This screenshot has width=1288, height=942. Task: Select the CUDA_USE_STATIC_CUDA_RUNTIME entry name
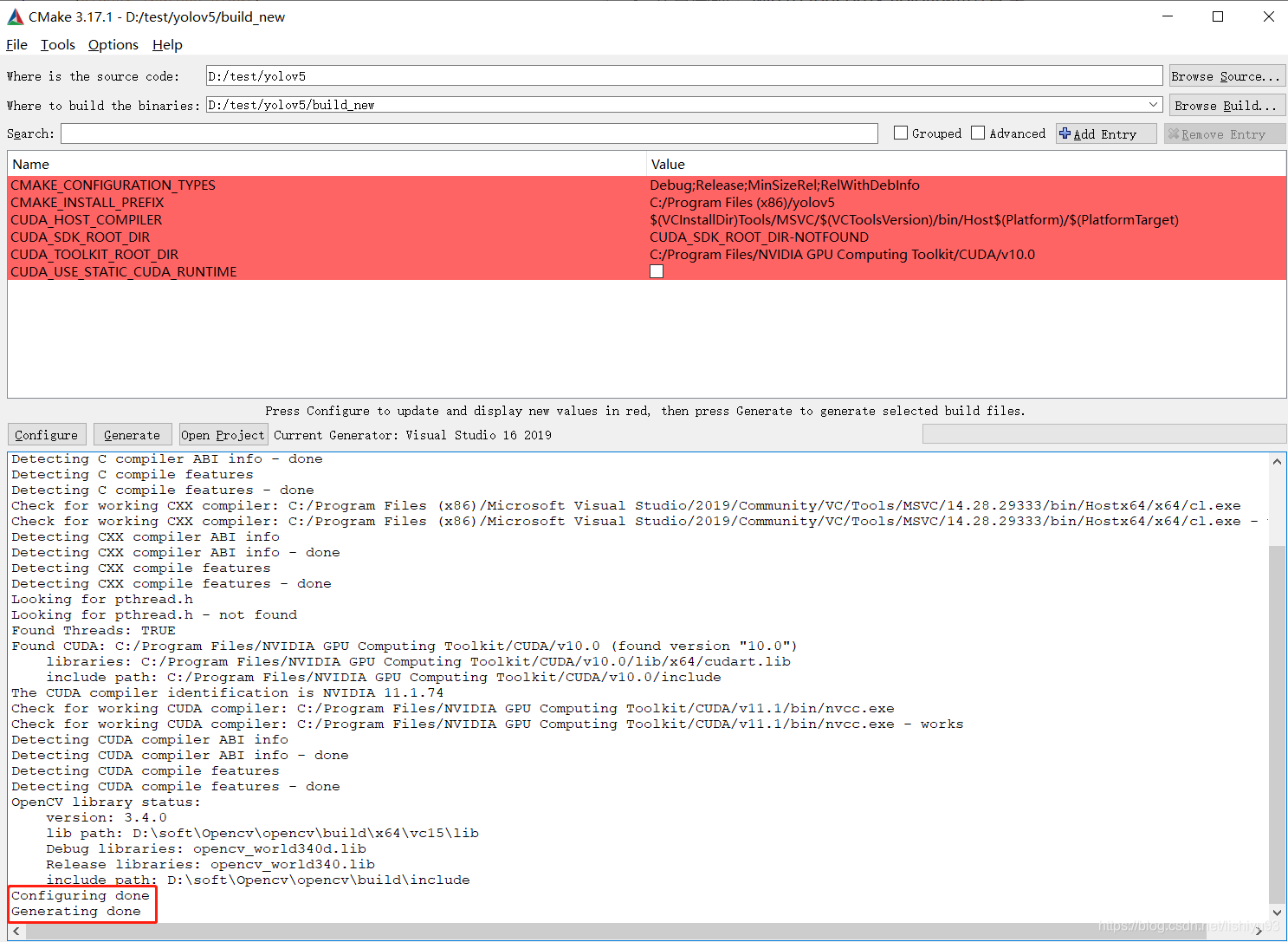pyautogui.click(x=123, y=271)
